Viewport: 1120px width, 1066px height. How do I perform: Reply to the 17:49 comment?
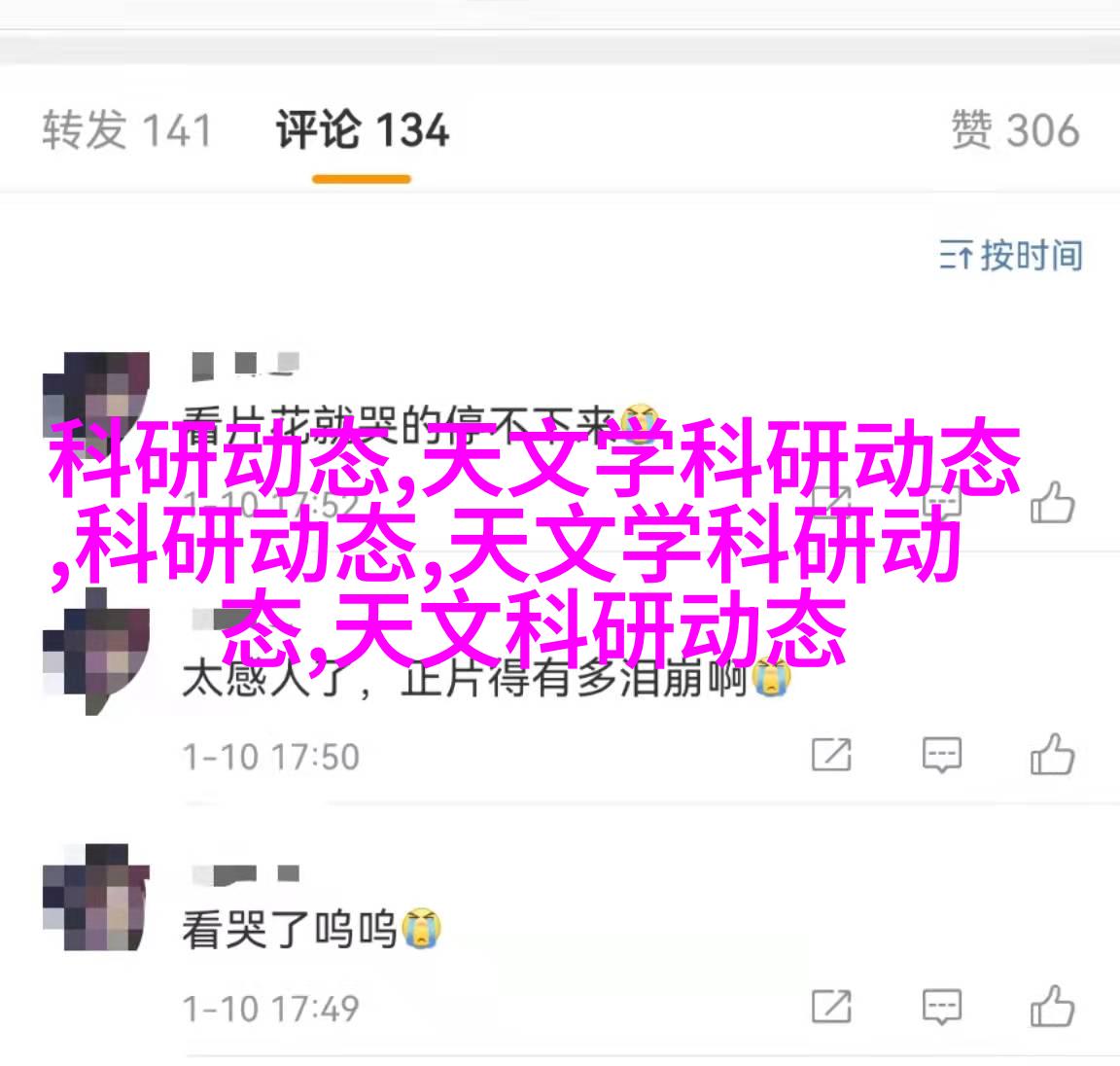pyautogui.click(x=941, y=1008)
